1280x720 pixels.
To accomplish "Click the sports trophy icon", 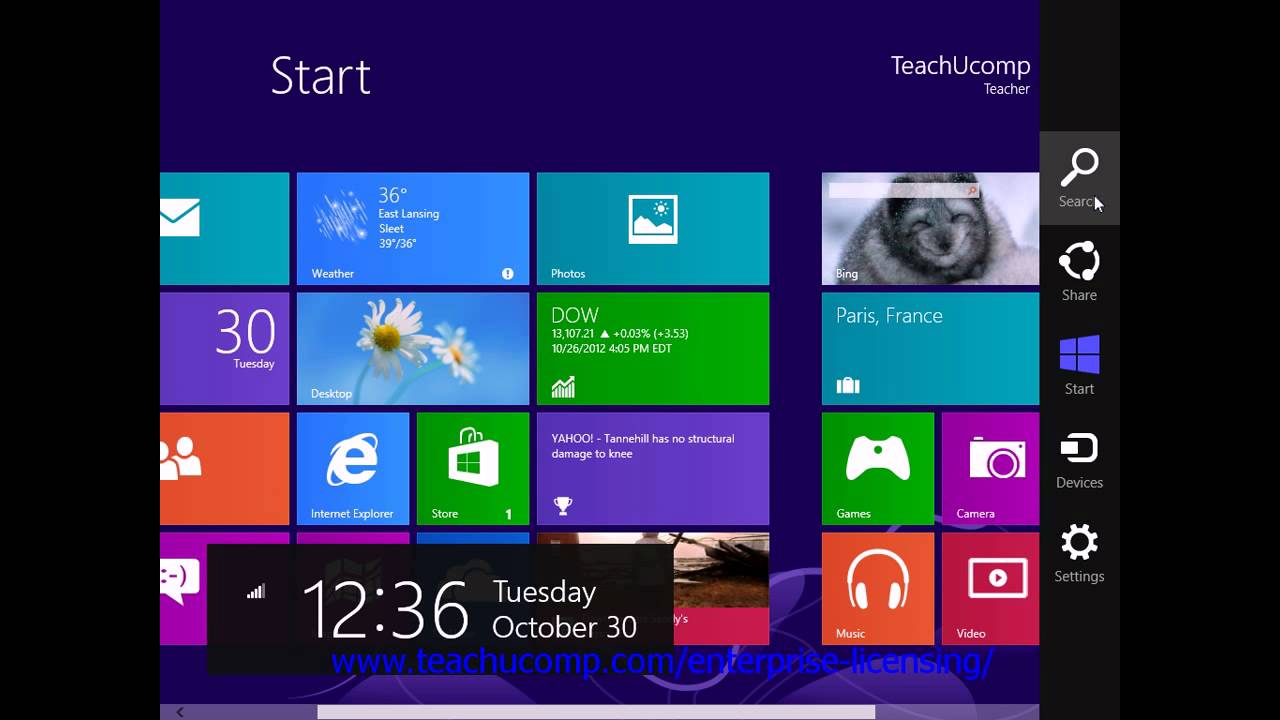I will [563, 506].
